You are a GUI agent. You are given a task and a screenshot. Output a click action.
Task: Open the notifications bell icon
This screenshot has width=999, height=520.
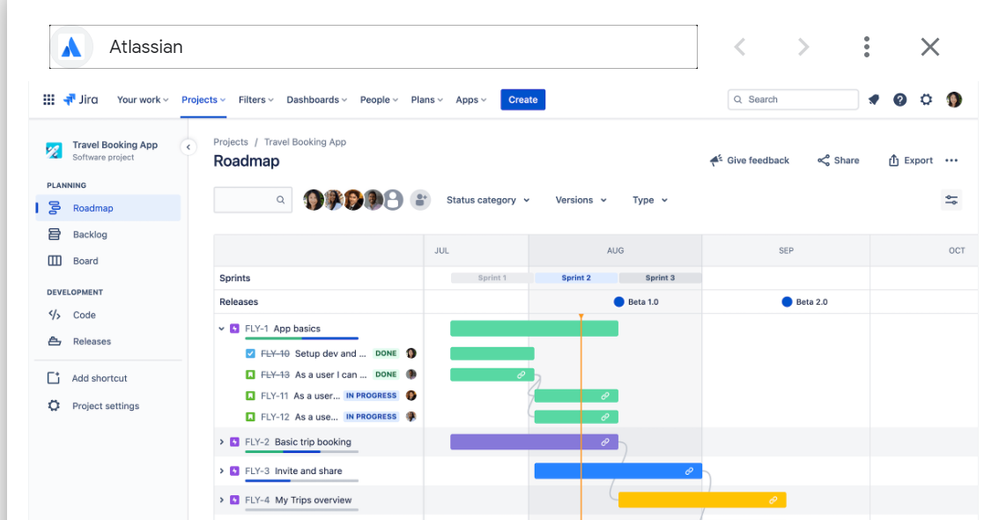(873, 99)
